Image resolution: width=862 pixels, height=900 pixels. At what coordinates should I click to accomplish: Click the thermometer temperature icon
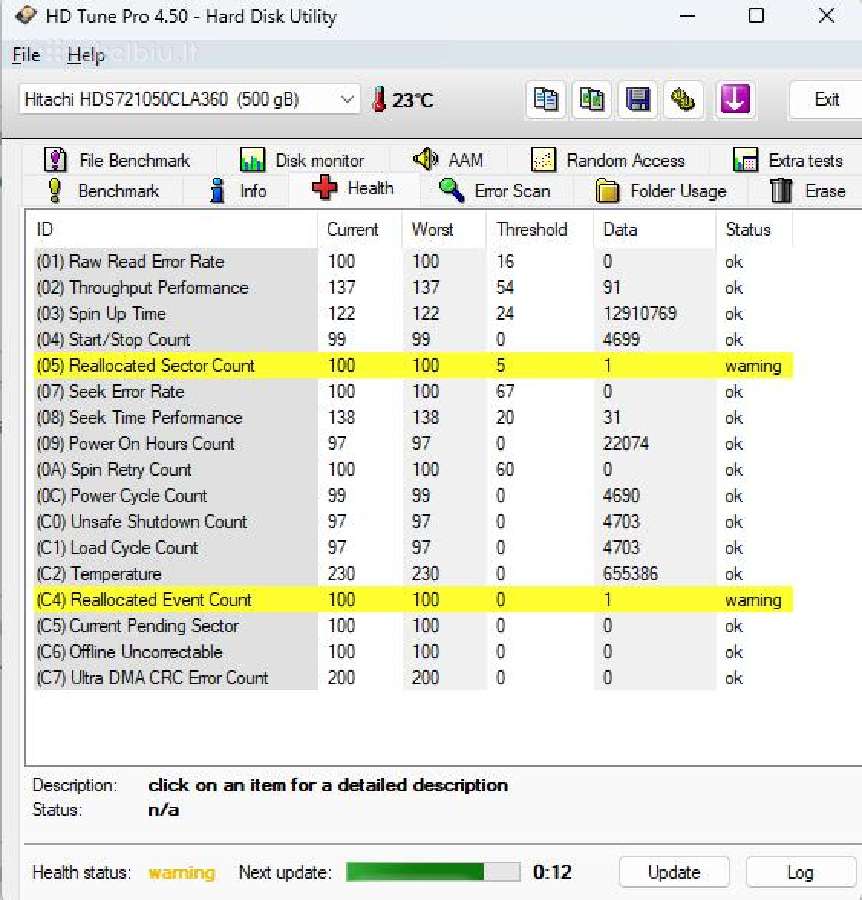379,100
